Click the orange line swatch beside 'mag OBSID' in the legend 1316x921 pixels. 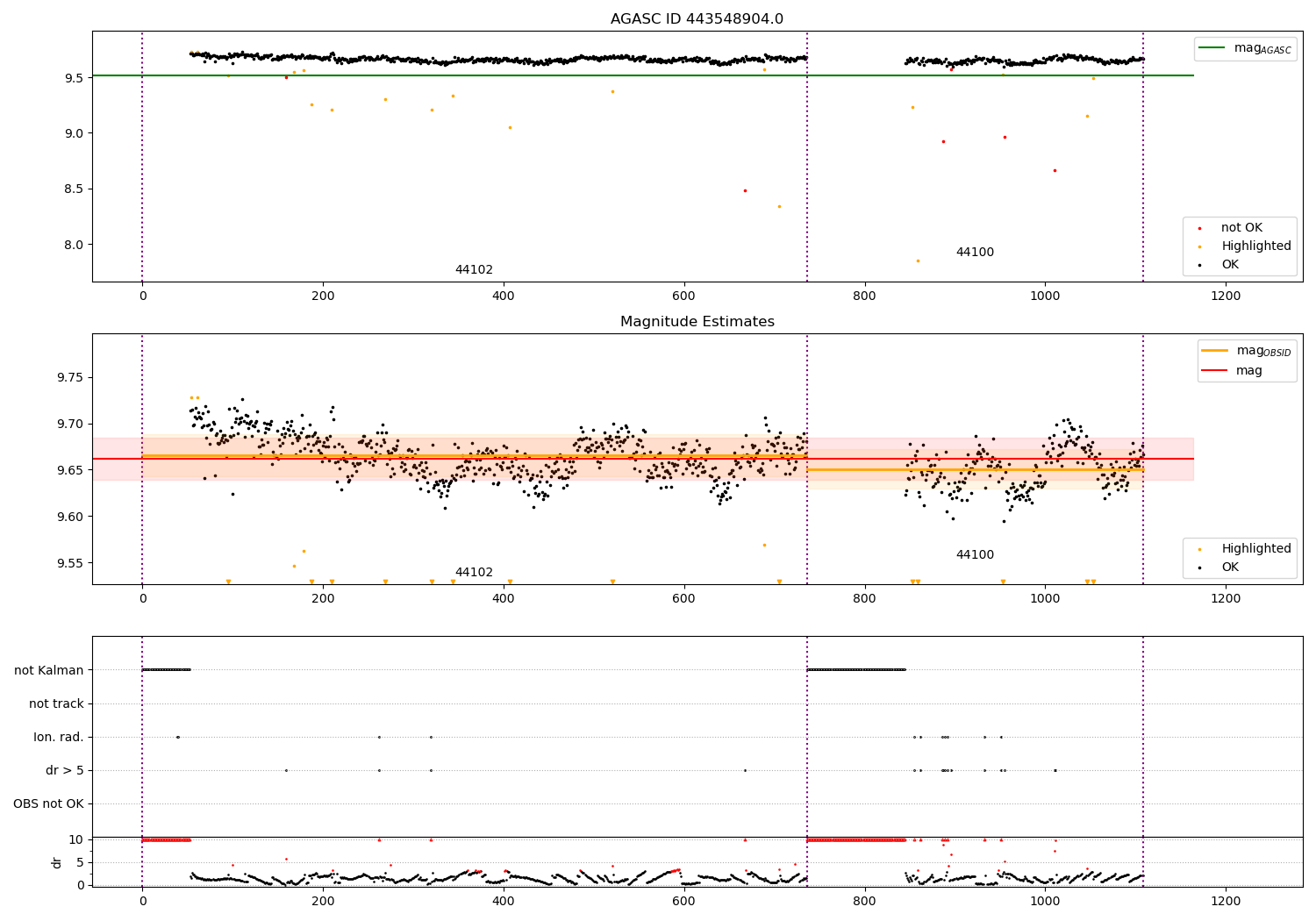tap(1214, 351)
